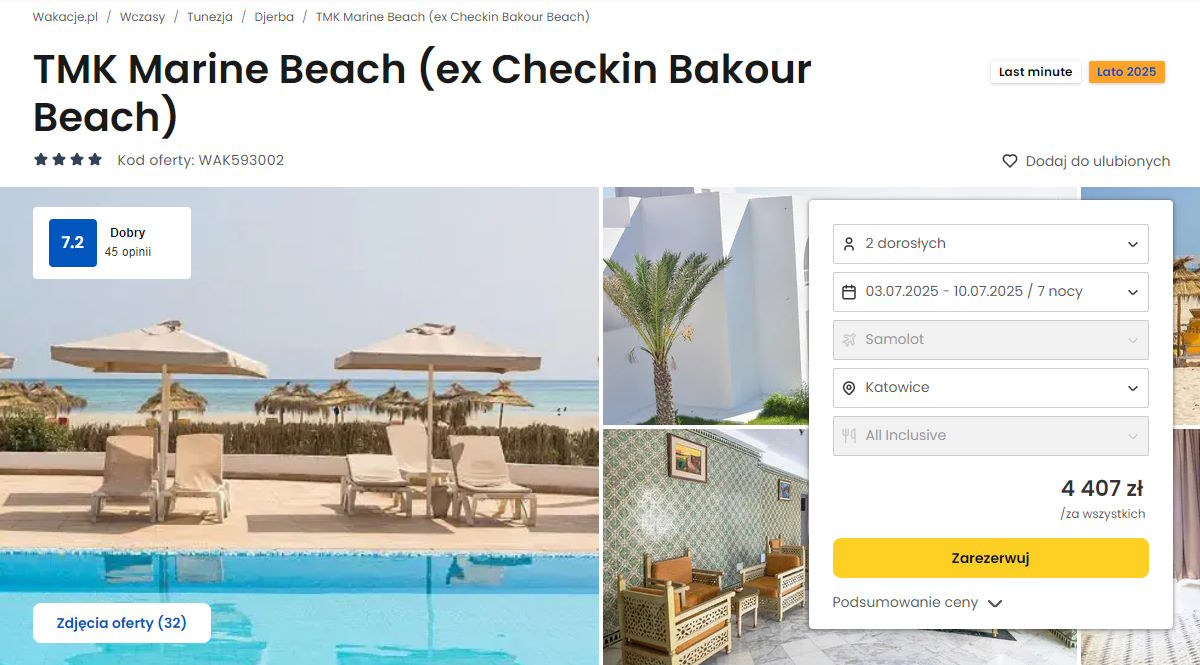This screenshot has width=1200, height=665.
Task: Open the Wczasy breadcrumb link
Action: 142,17
